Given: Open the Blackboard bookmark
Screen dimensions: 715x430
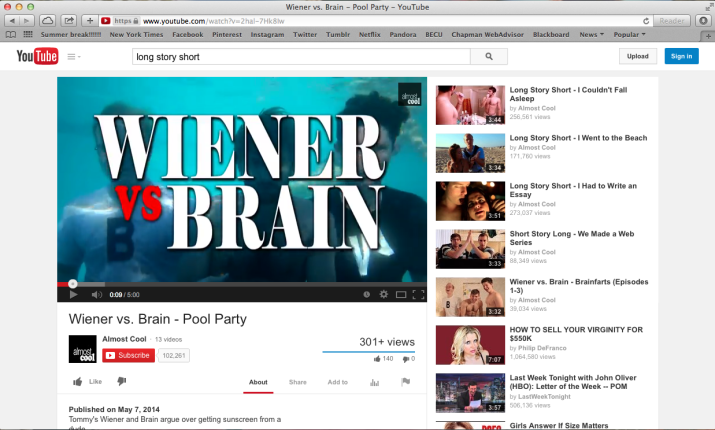Looking at the screenshot, I should coord(551,35).
